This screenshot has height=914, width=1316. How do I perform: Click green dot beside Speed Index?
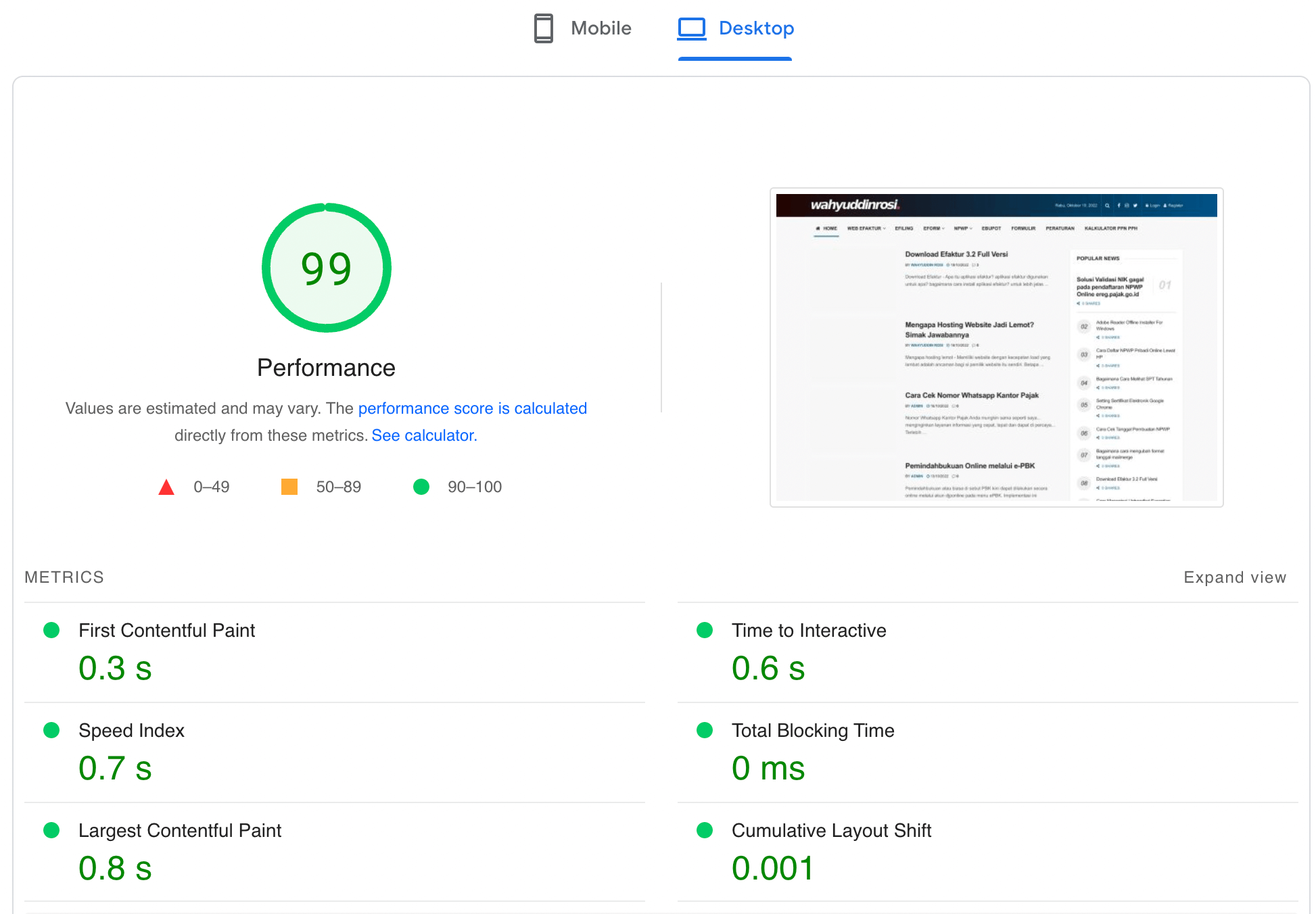click(51, 730)
